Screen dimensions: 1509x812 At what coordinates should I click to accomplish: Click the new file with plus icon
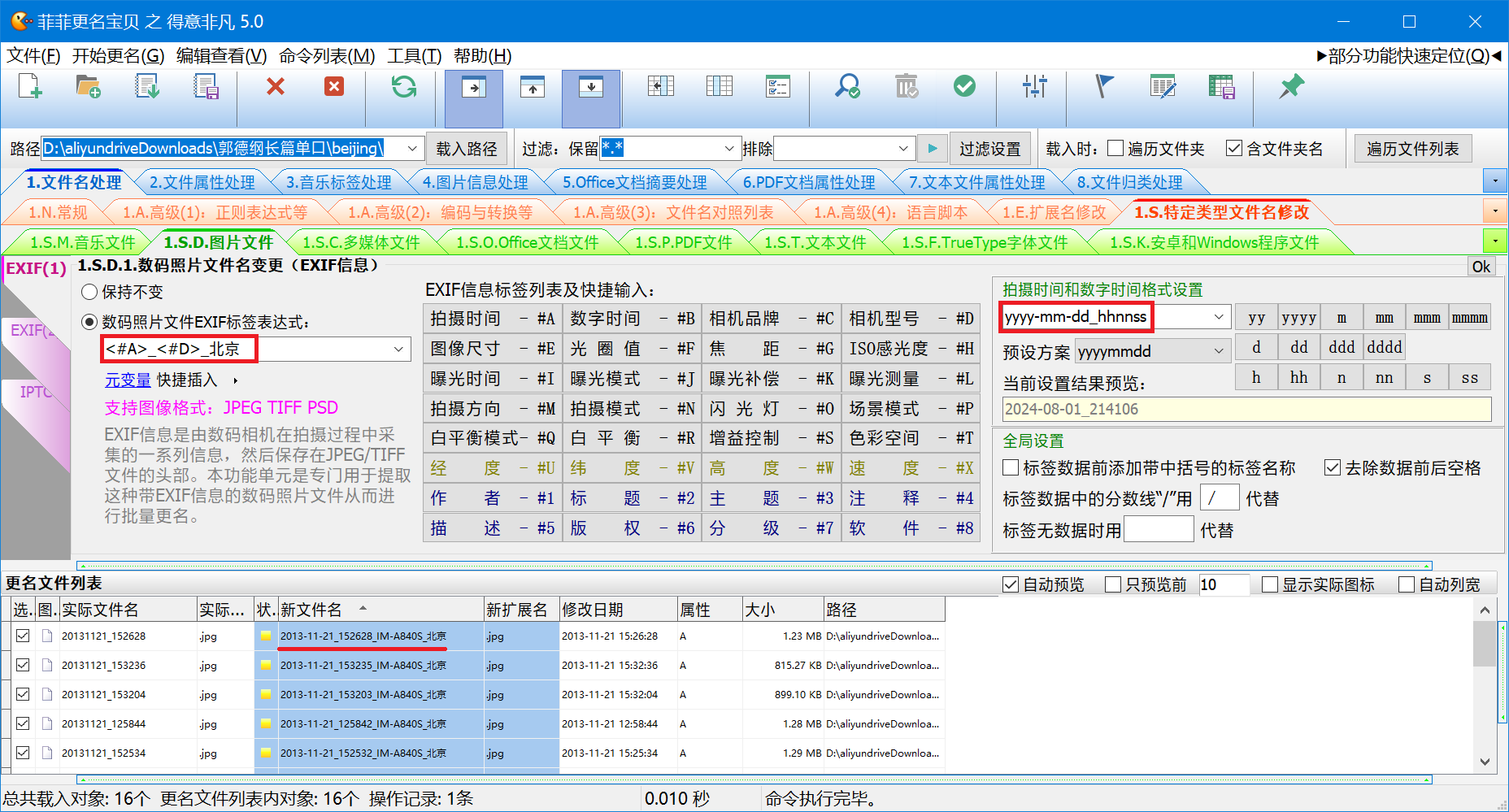tap(30, 86)
